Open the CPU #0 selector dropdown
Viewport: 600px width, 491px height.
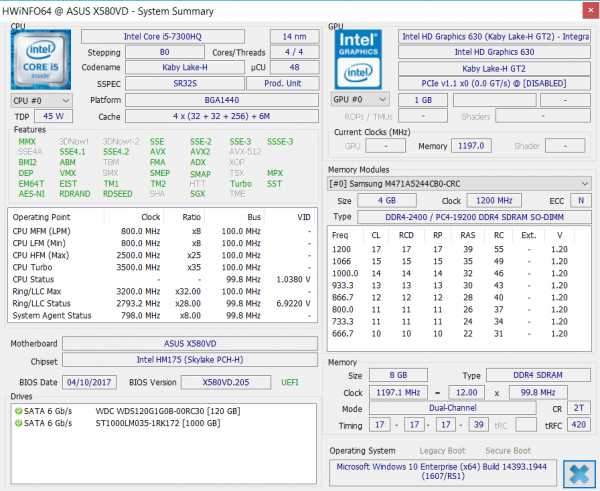(41, 101)
